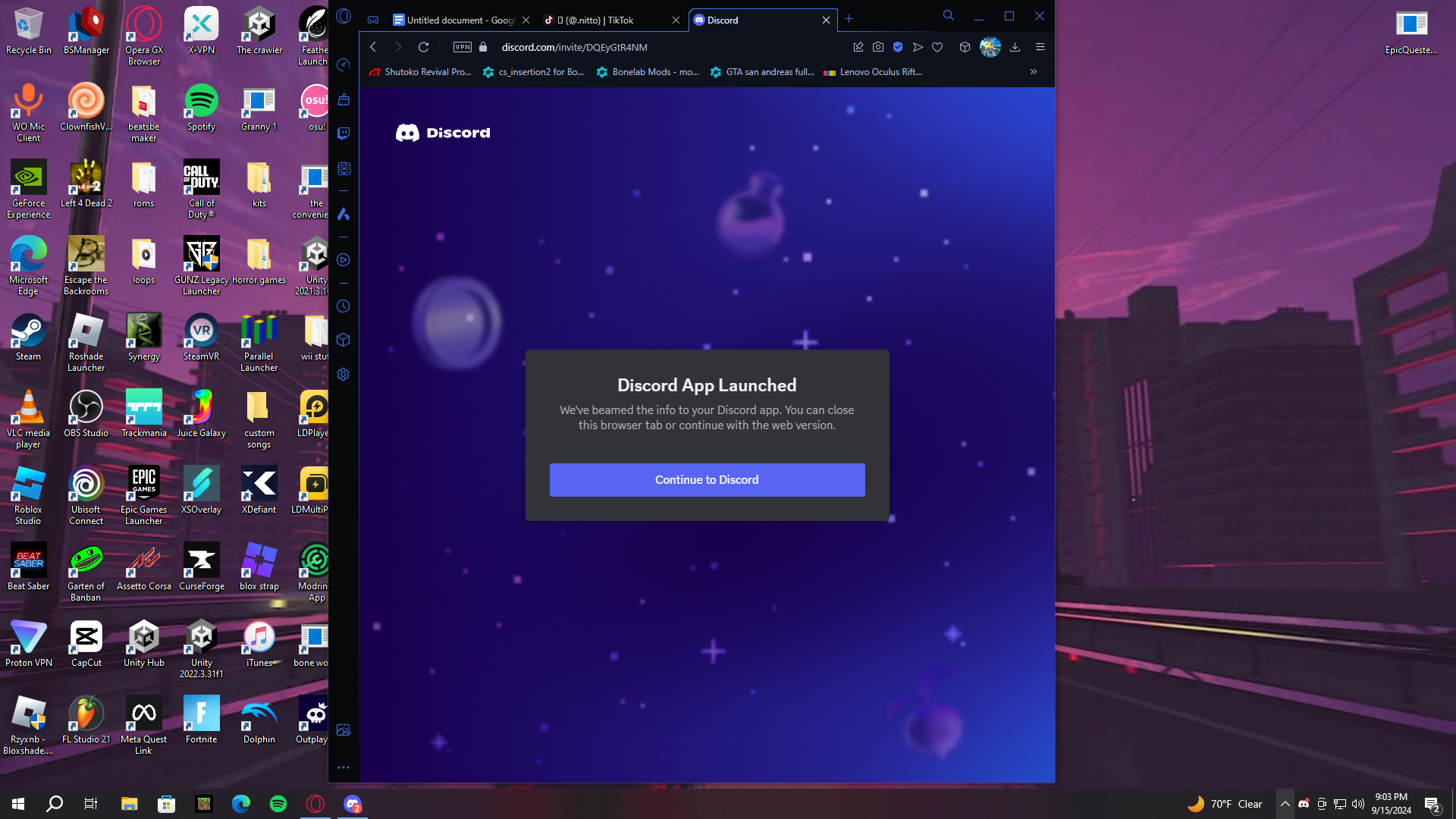Toggle the VPN badge in address bar

click(462, 47)
